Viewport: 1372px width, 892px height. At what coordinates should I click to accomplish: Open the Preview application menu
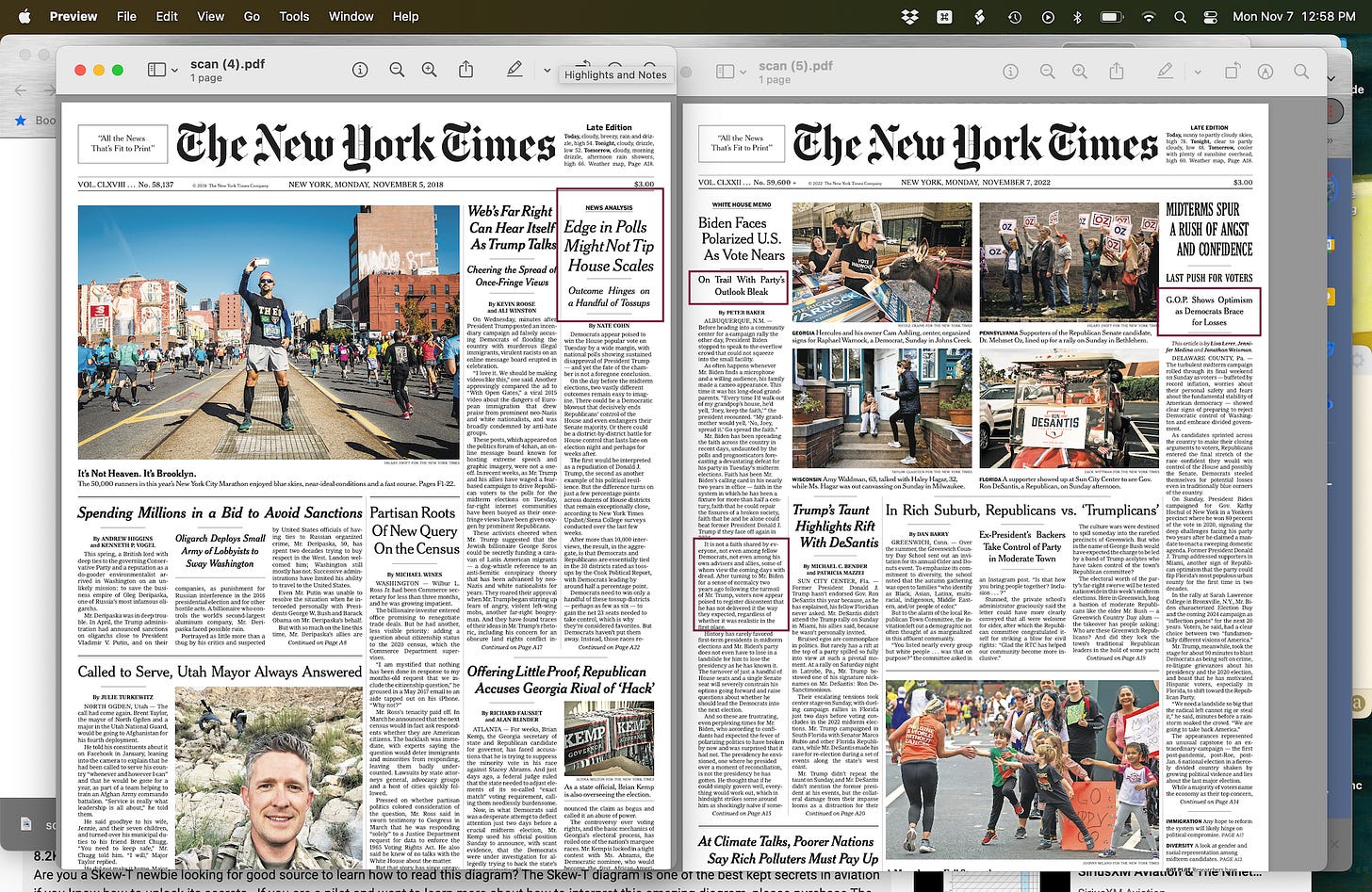[x=73, y=16]
